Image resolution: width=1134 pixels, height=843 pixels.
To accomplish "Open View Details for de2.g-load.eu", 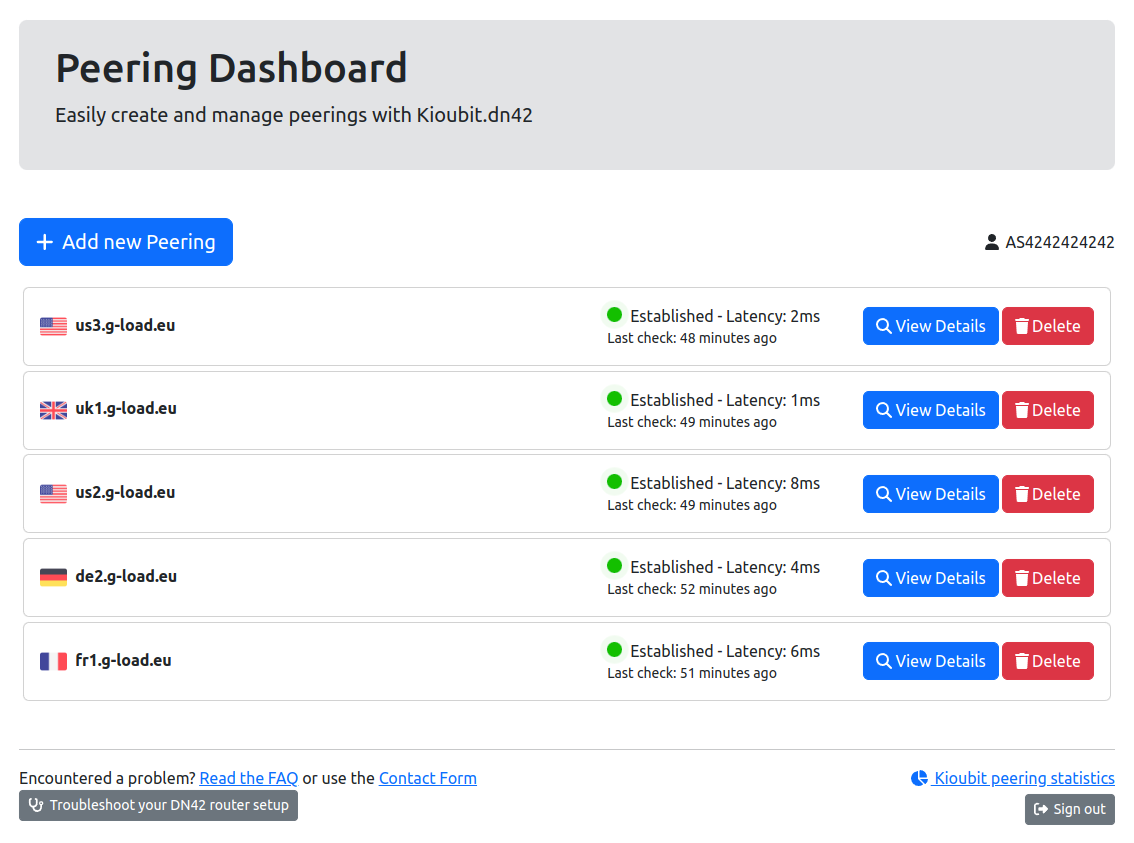I will 930,578.
